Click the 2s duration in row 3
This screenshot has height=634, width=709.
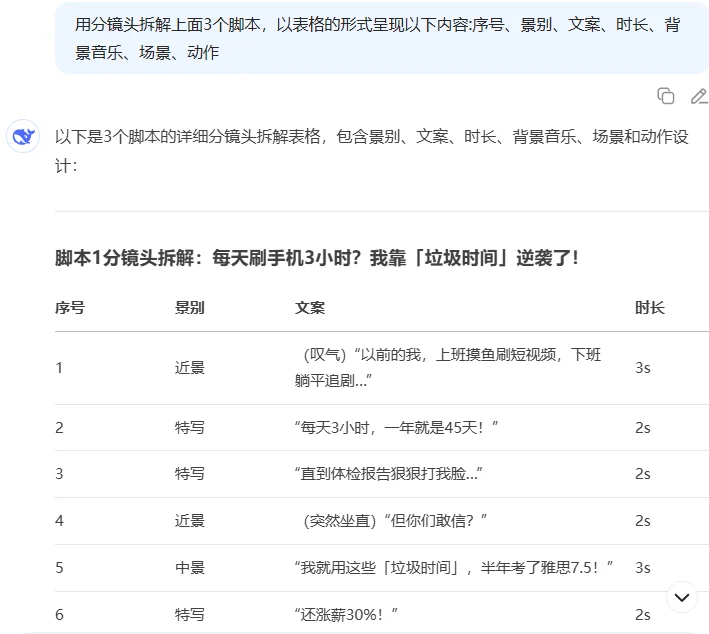coord(643,474)
